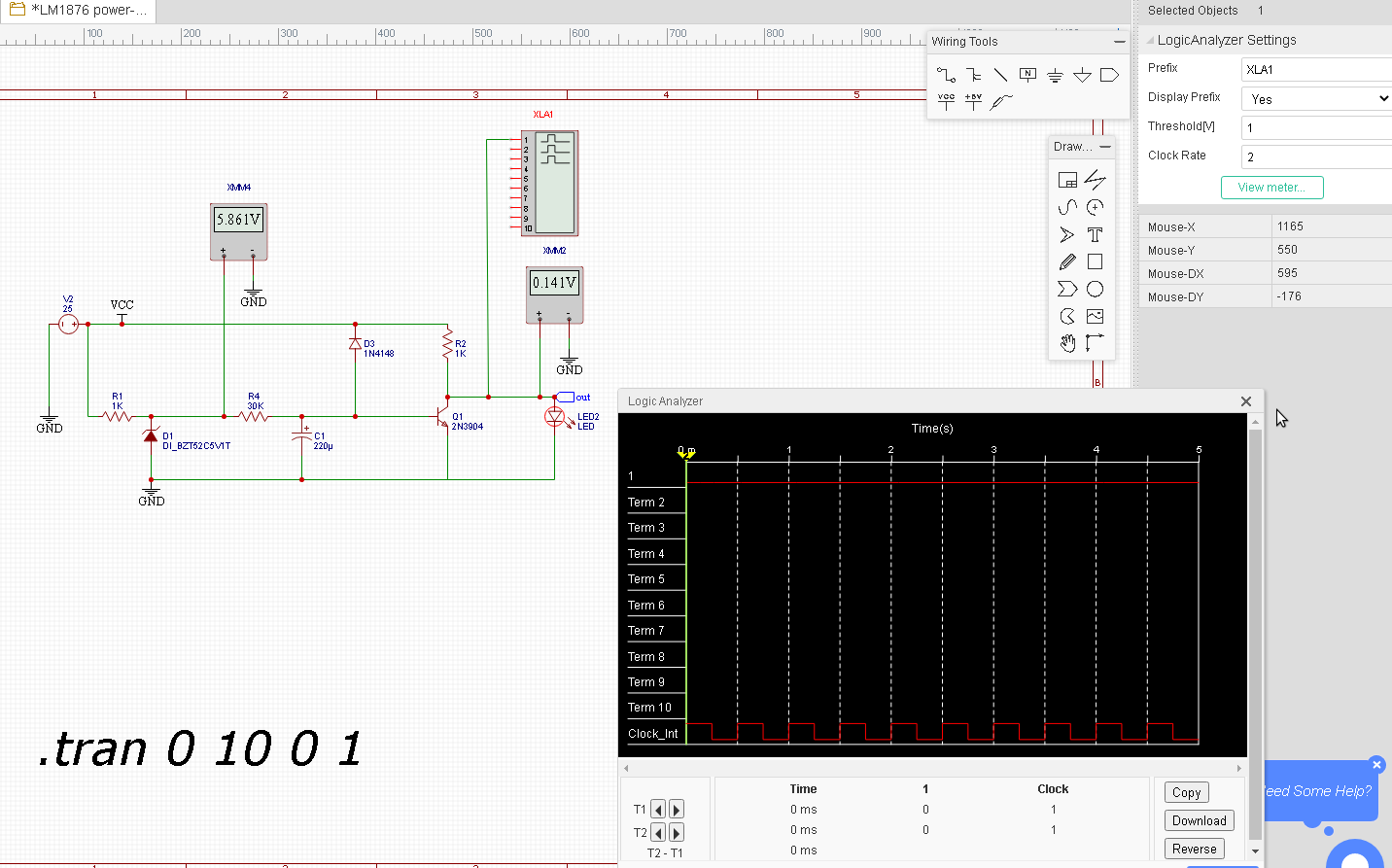Select the Rectangle drawing tool
Viewport: 1392px width, 868px height.
[1095, 261]
